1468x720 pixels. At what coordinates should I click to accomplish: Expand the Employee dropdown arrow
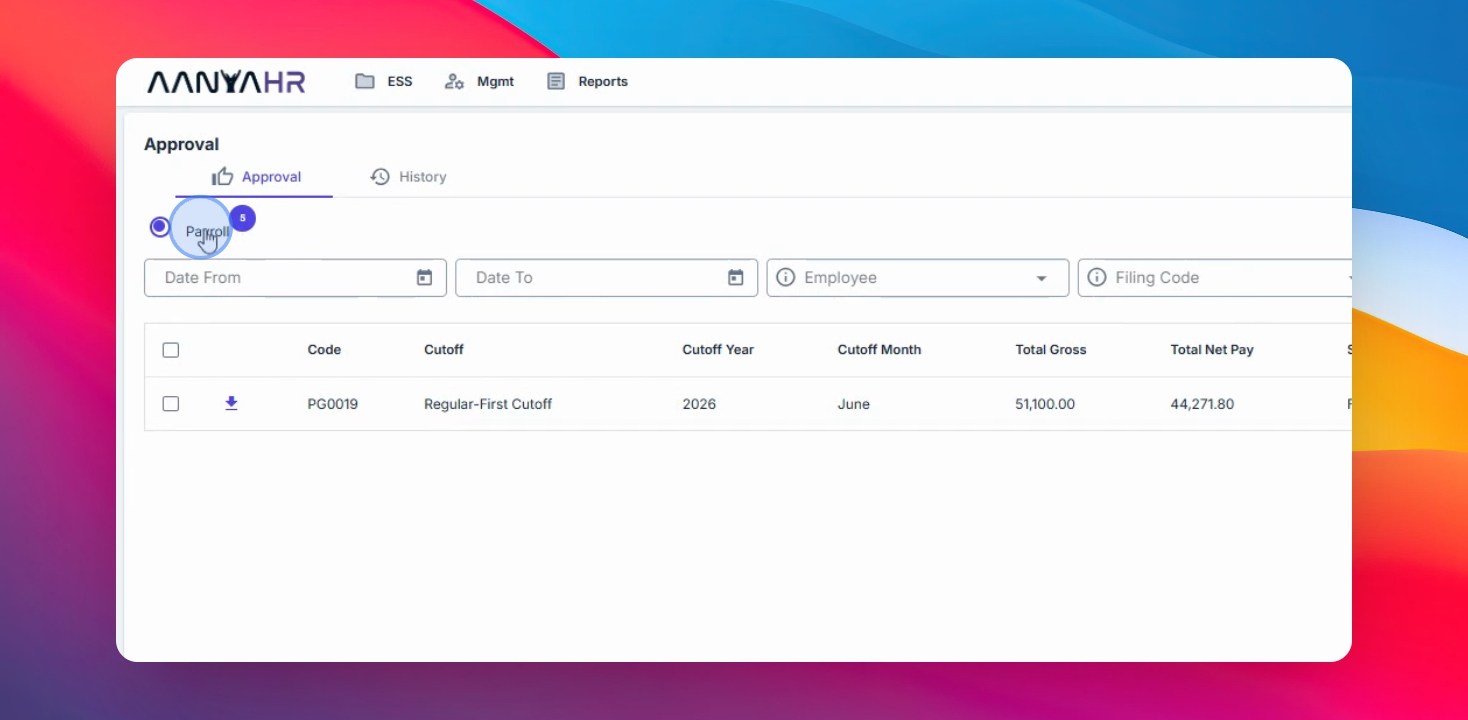[x=1041, y=278]
